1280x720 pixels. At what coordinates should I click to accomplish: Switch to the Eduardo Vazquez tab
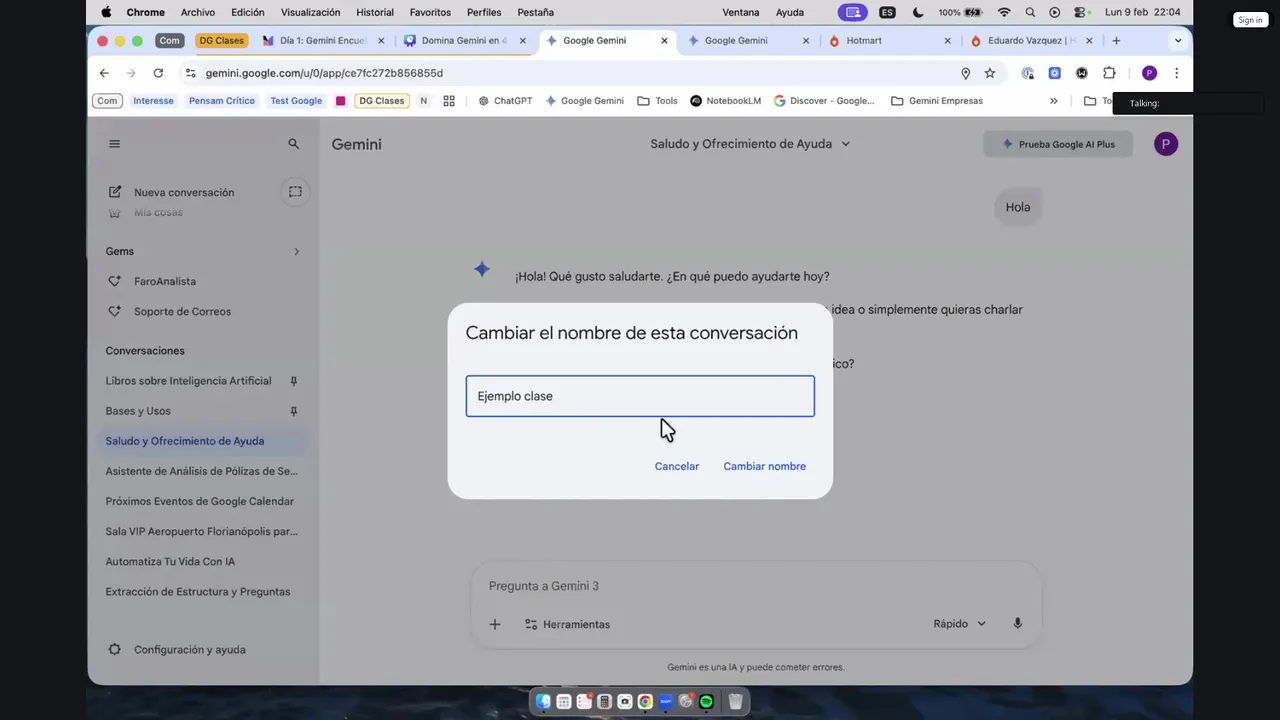pyautogui.click(x=1031, y=41)
